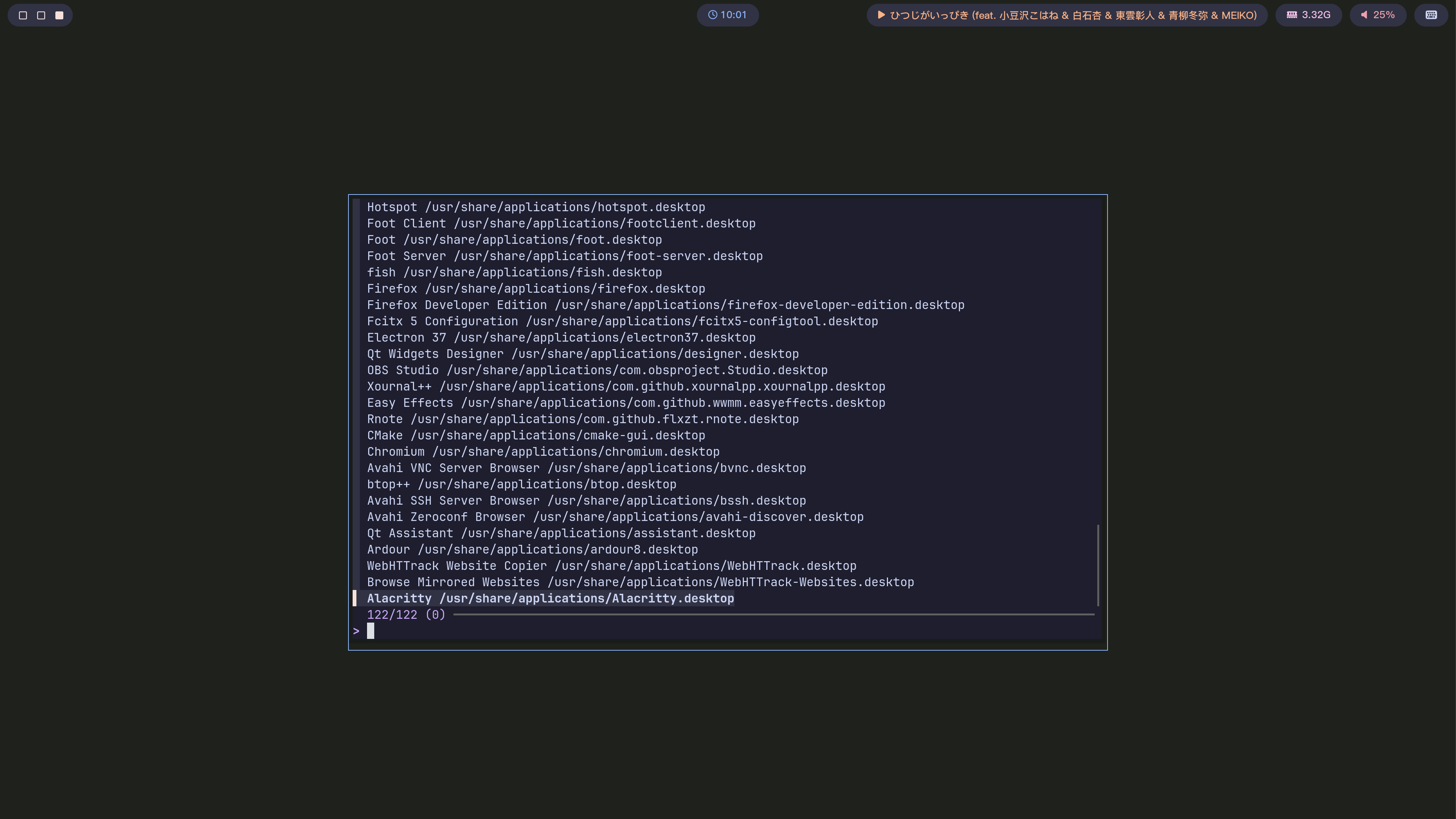Choose the Xournal++ entry

pos(626,387)
